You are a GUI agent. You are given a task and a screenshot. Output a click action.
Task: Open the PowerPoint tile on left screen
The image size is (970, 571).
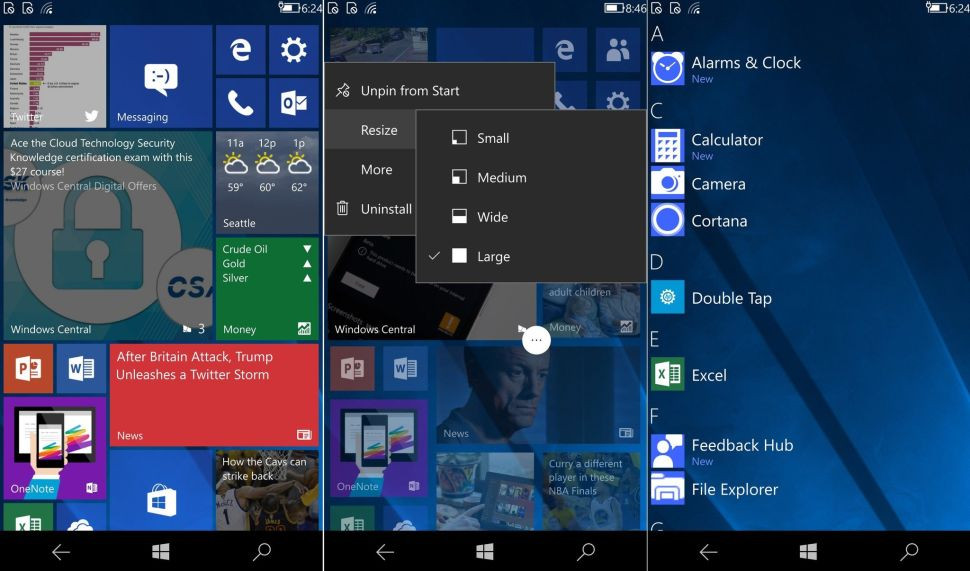coord(28,369)
